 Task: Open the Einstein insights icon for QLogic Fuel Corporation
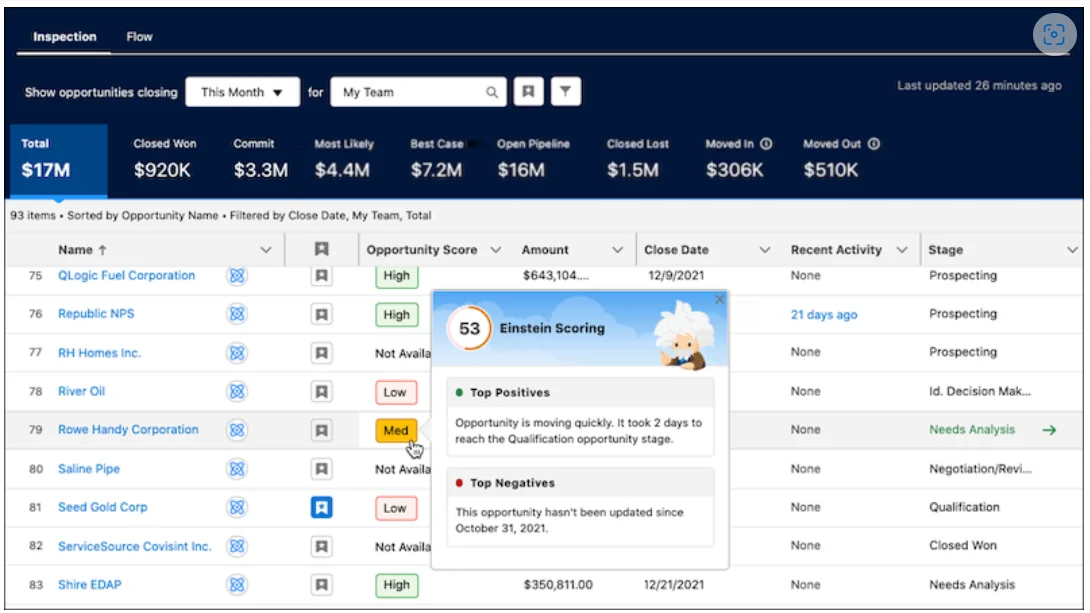(237, 276)
